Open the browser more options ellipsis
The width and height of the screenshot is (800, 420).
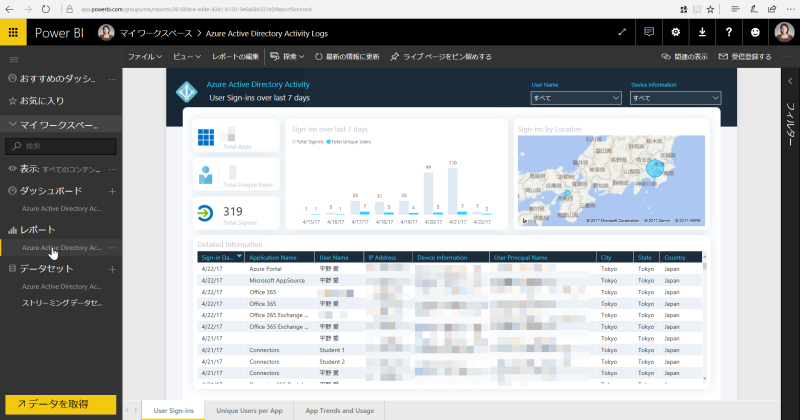[x=790, y=9]
